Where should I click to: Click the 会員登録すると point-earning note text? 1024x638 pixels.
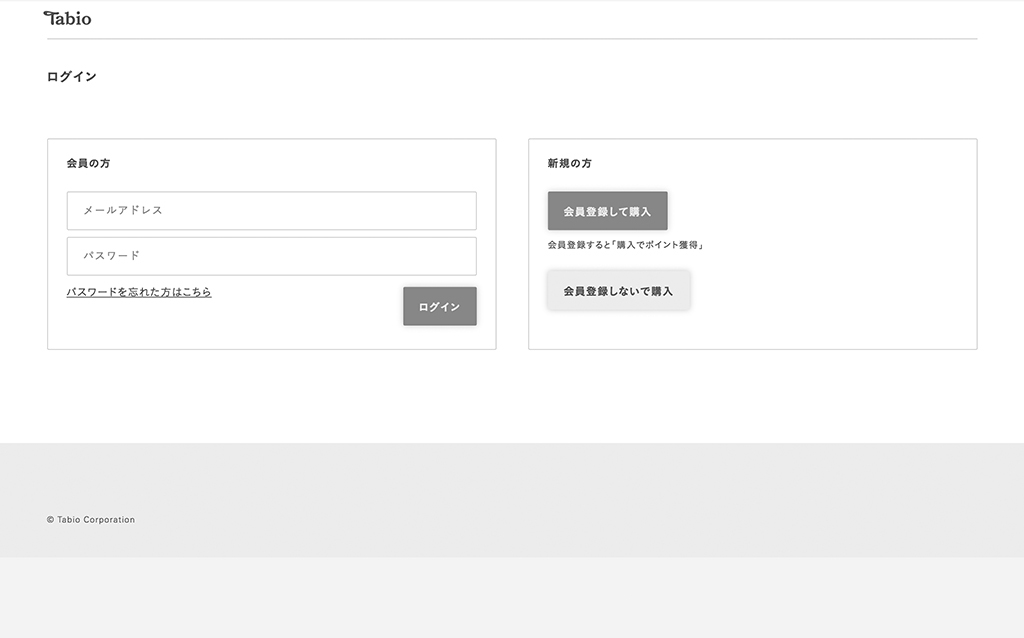(625, 245)
